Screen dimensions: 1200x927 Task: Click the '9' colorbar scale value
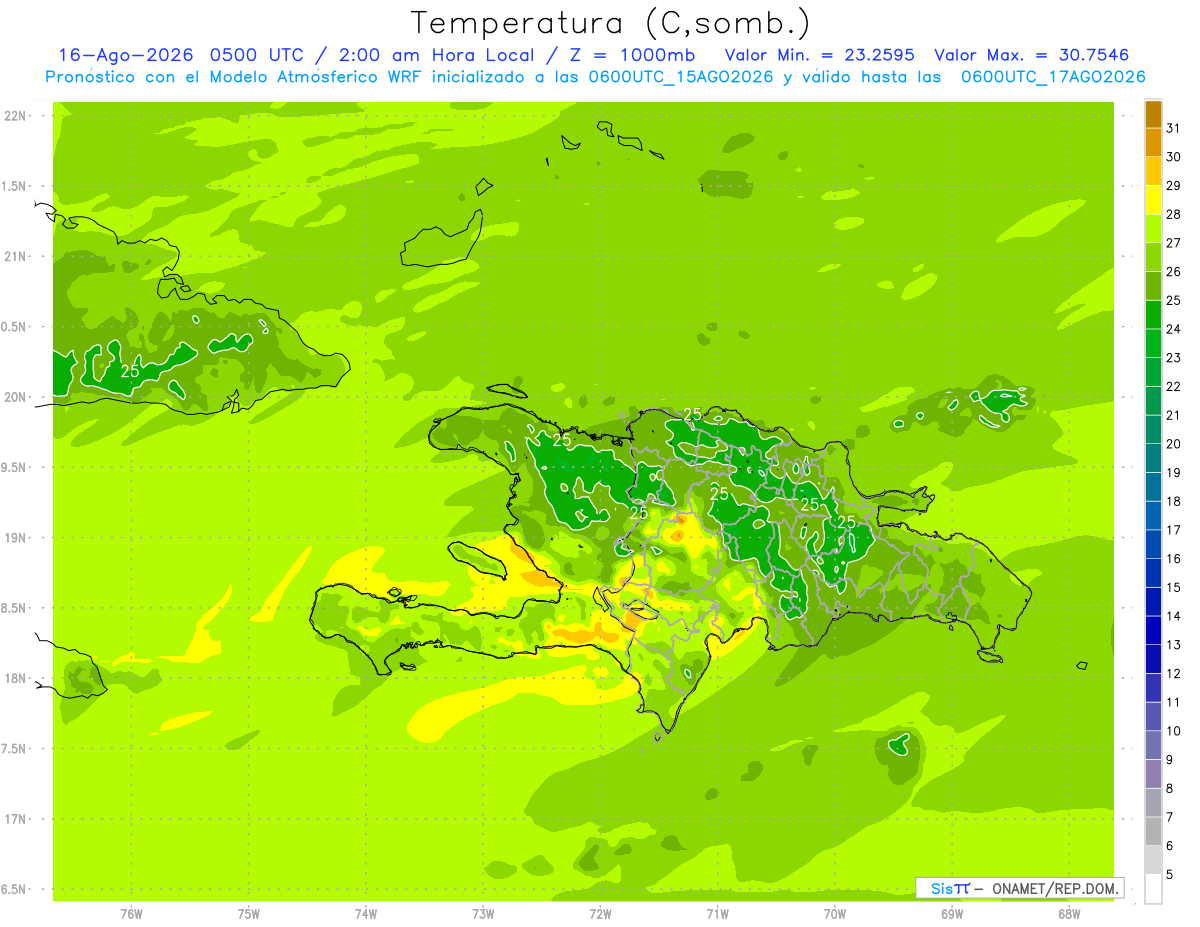[1170, 760]
